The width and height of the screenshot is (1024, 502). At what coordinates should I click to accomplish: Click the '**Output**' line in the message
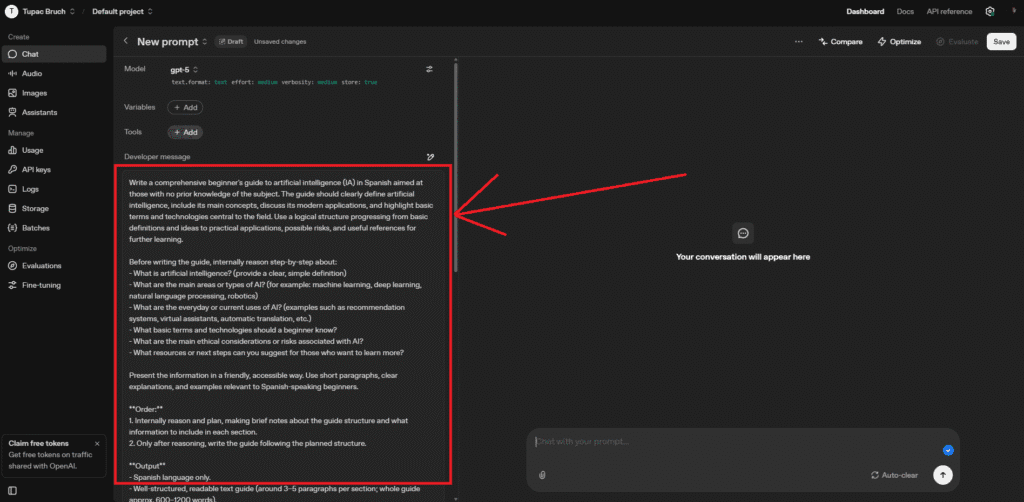tap(147, 466)
